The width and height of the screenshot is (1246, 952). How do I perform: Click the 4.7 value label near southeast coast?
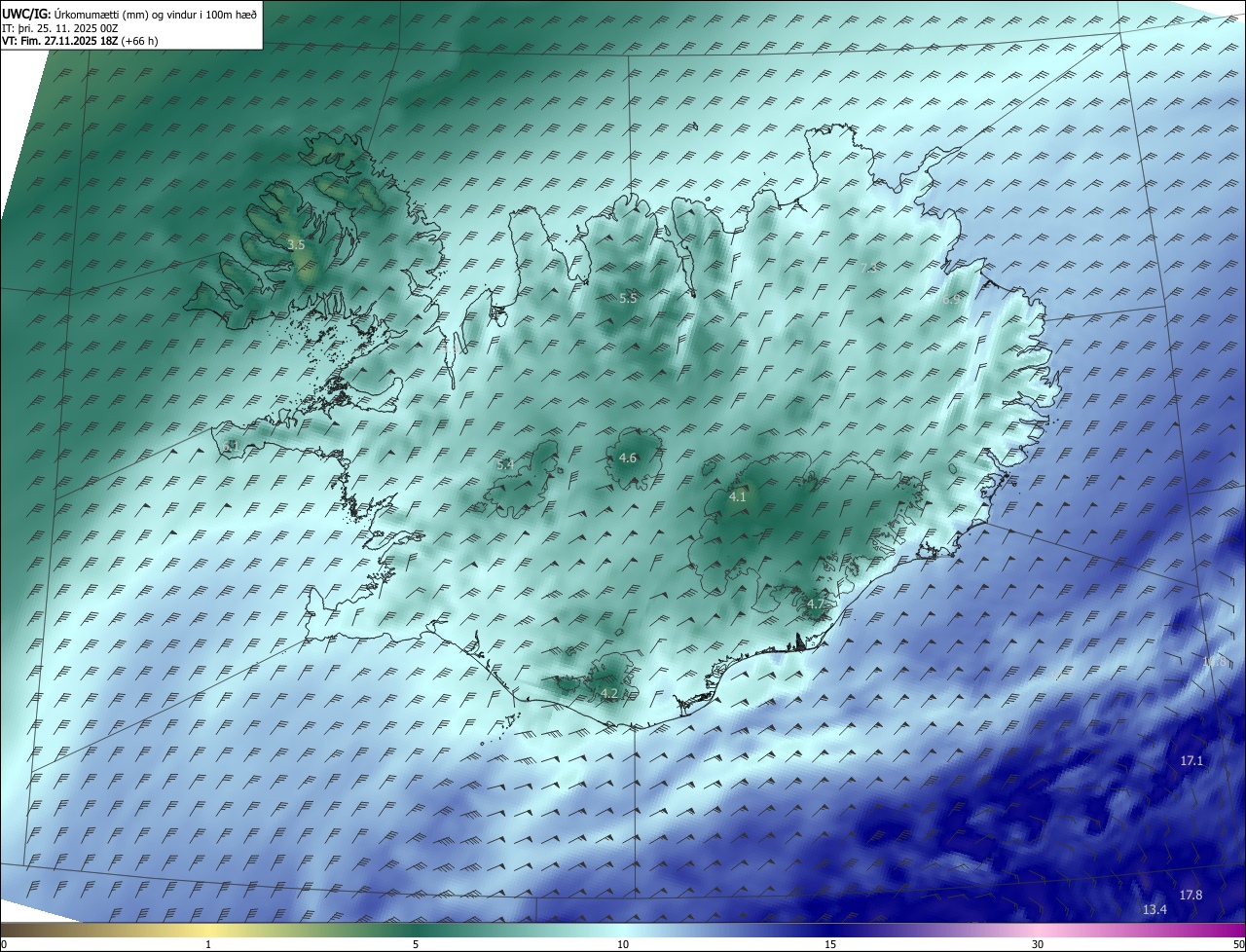tap(816, 604)
